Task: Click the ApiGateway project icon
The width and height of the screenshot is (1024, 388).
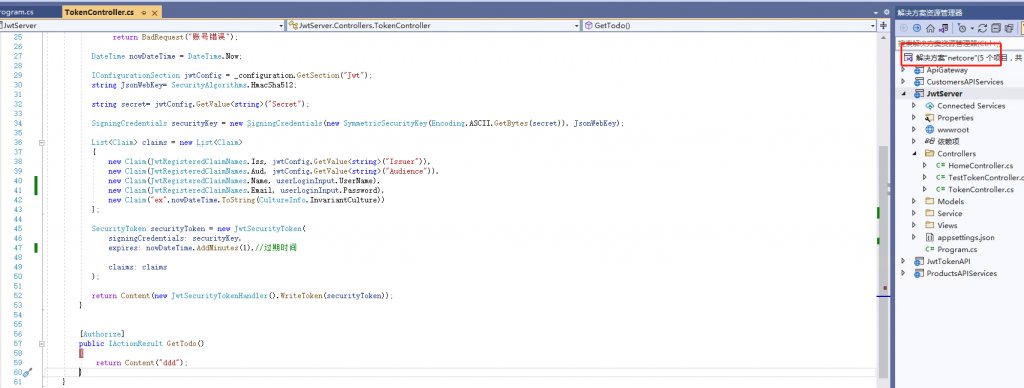Action: [x=919, y=70]
